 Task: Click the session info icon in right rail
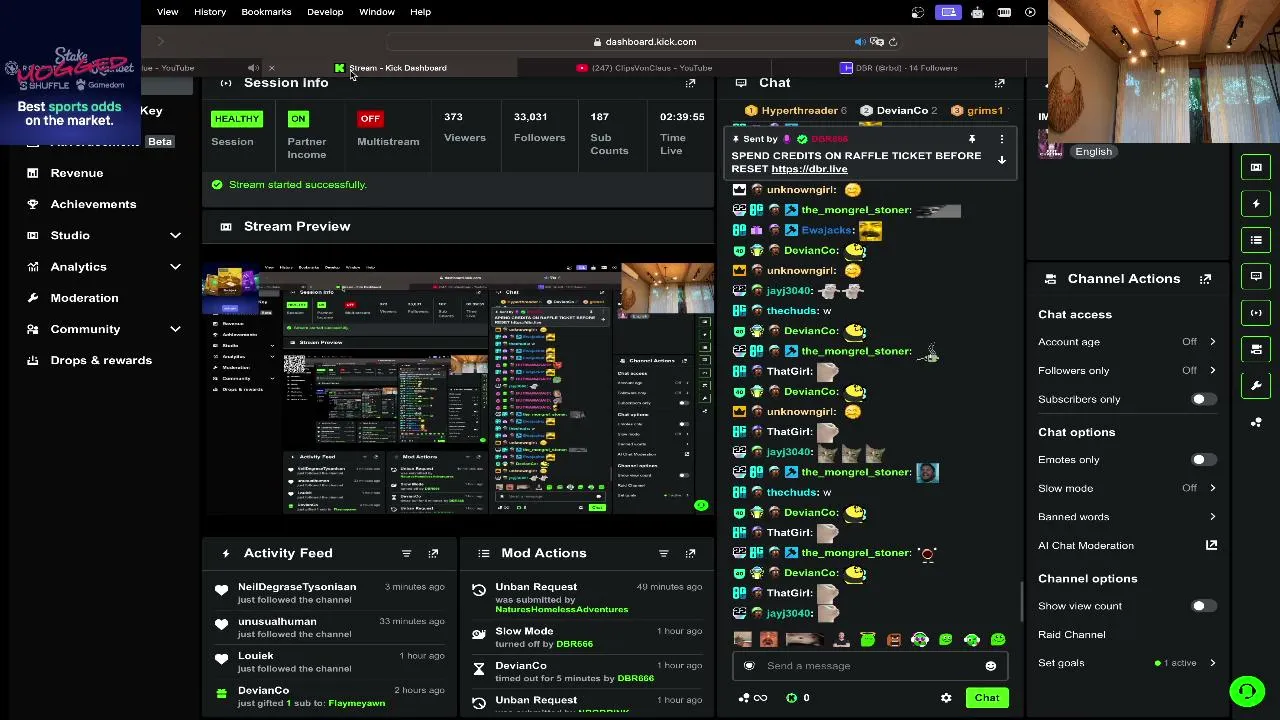pos(1256,313)
